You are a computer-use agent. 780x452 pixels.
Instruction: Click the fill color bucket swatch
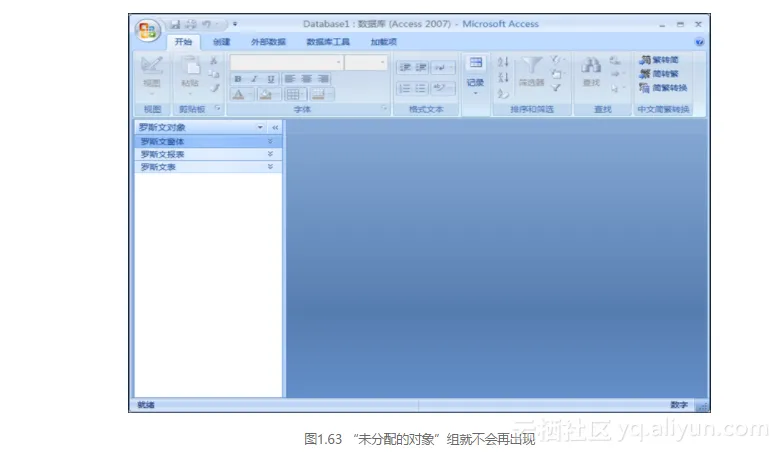266,94
